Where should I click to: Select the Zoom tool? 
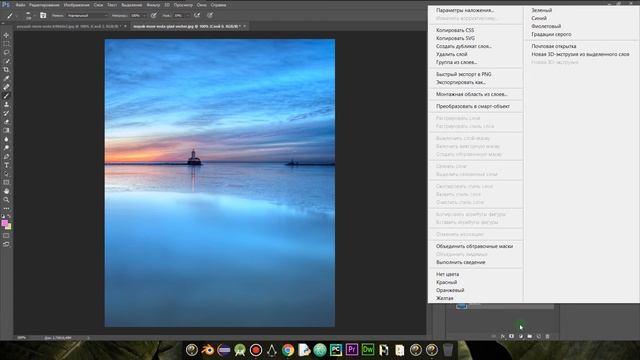click(x=6, y=200)
